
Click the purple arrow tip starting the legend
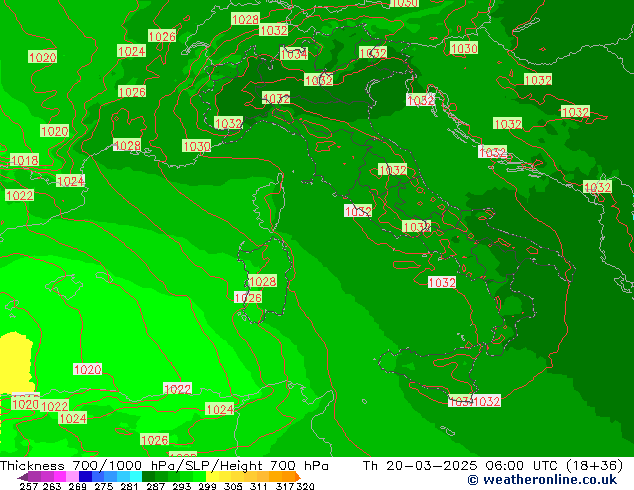[x=23, y=477]
